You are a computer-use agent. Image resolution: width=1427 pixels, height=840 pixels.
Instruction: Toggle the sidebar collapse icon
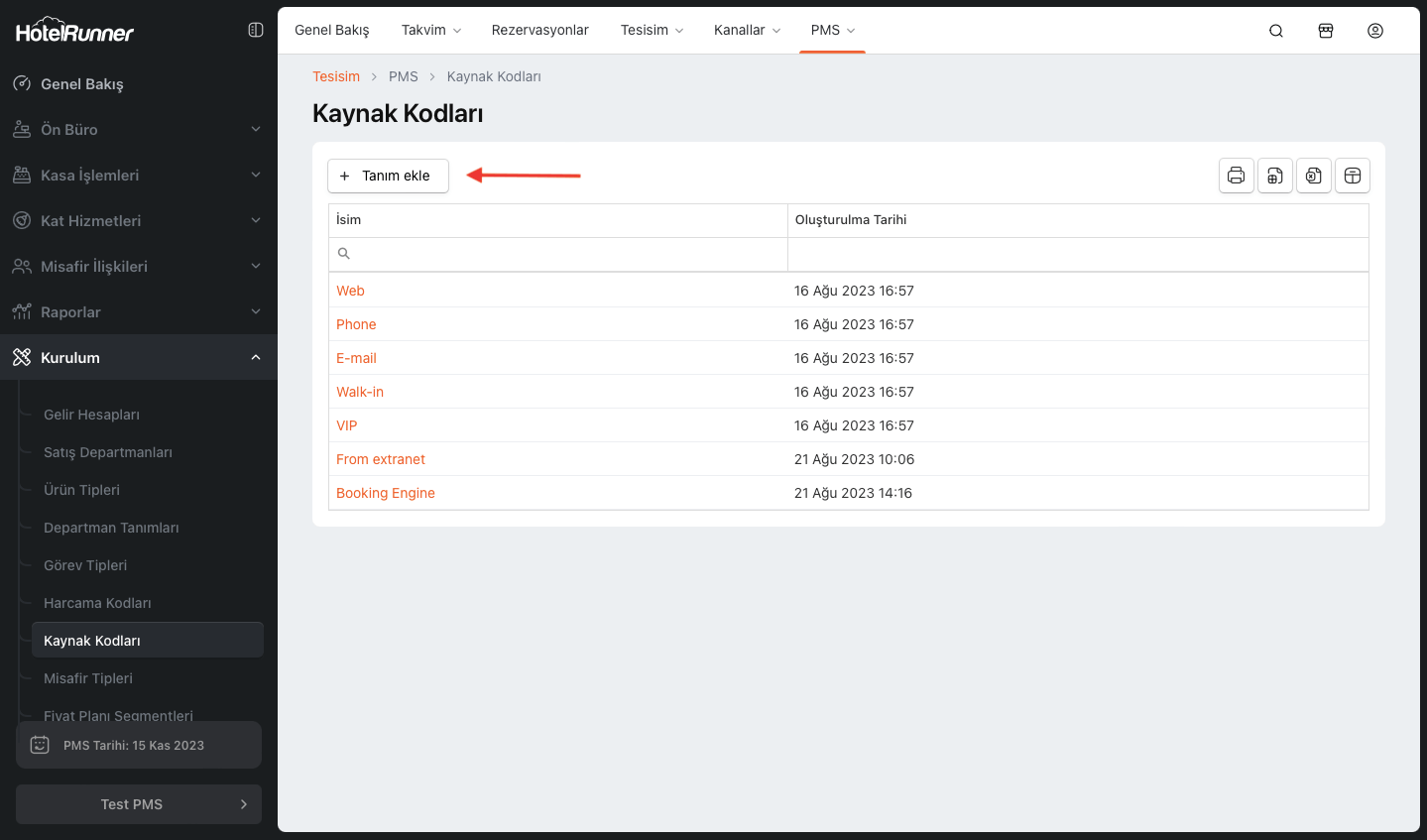coord(255,30)
